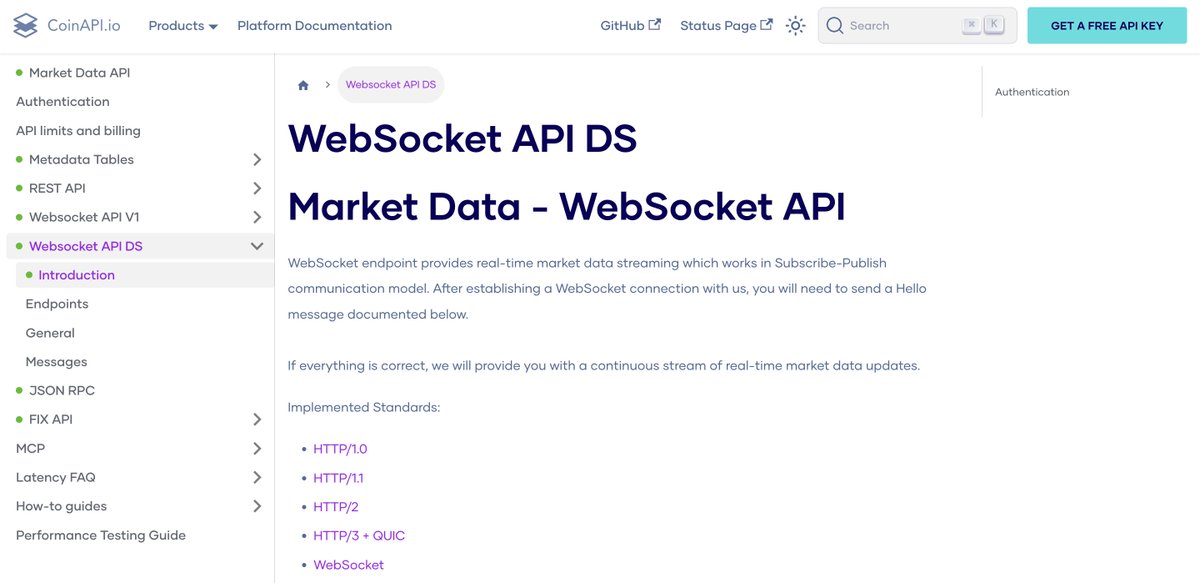Open the Products dropdown
The height and width of the screenshot is (583, 1200).
click(182, 25)
